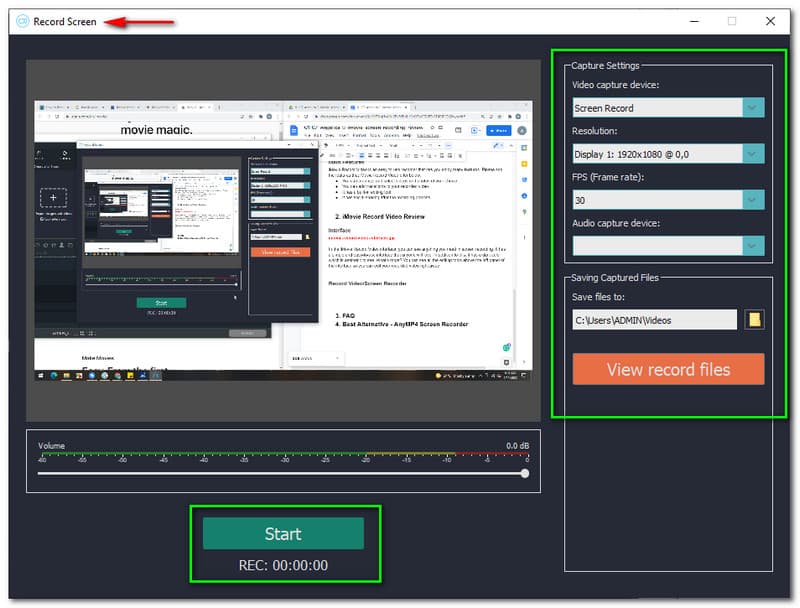Click the Save files to path field
Viewport: 800px width, 608px height.
[x=655, y=320]
